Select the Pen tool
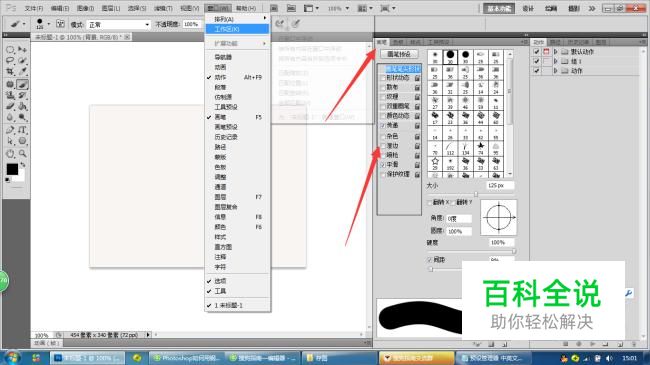The image size is (650, 365). click(10, 130)
